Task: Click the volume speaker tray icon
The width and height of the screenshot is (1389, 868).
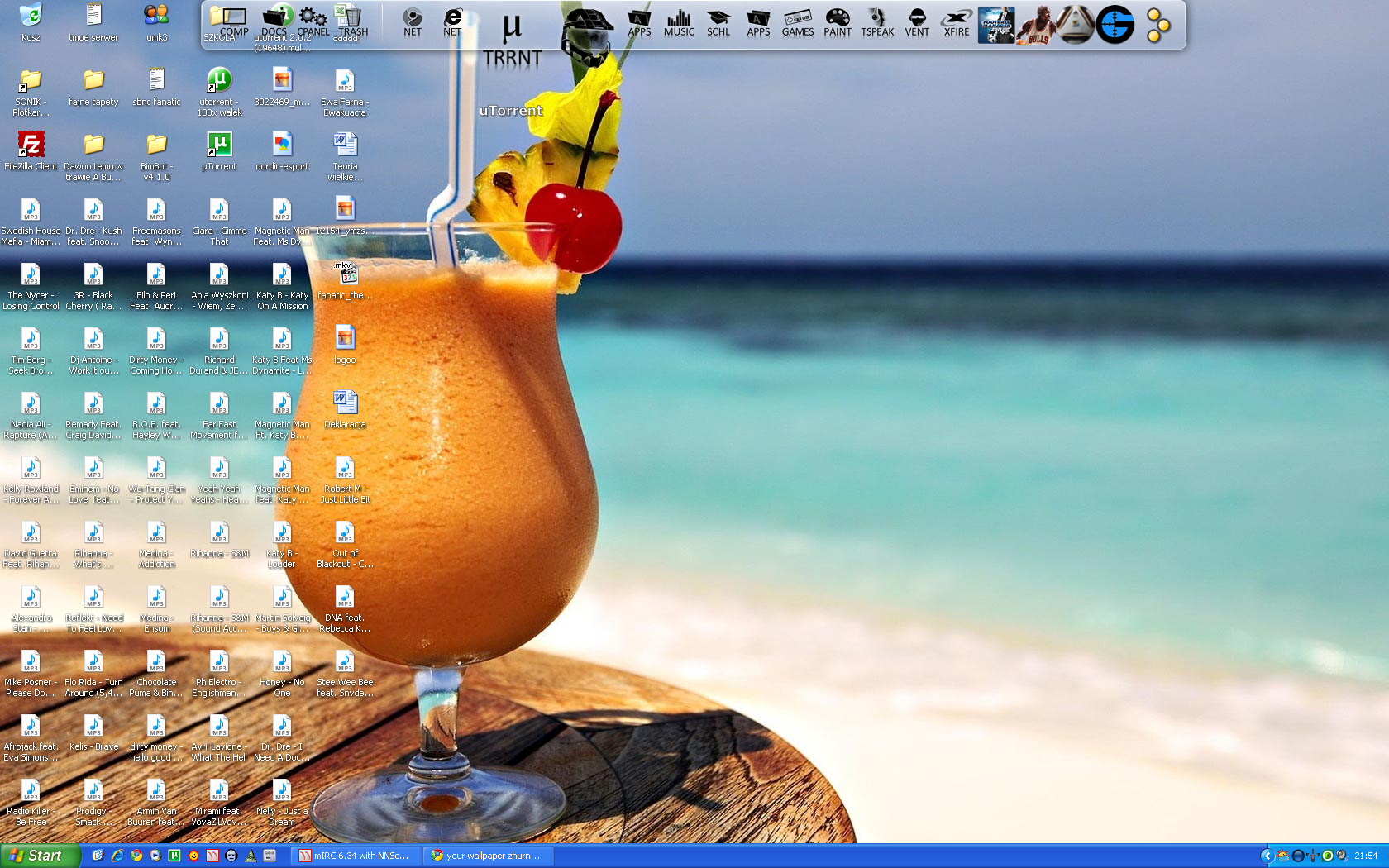Action: tap(1341, 856)
